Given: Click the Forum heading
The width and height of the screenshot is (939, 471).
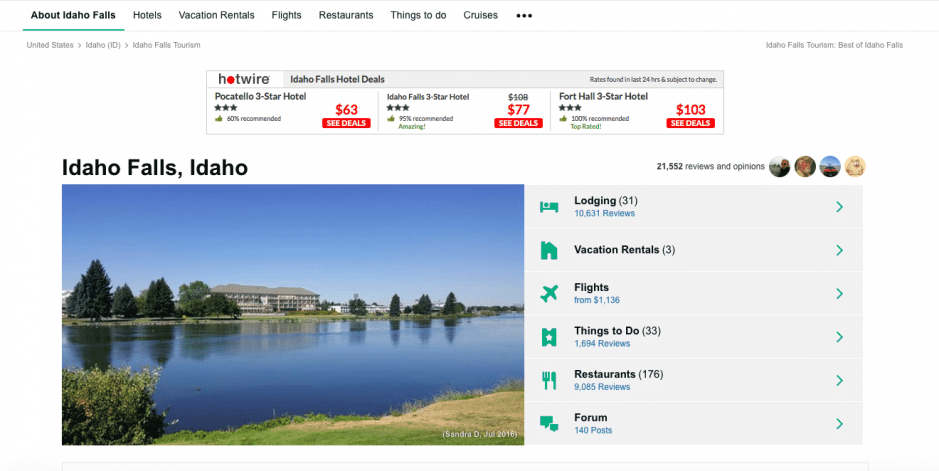Looking at the screenshot, I should pos(590,417).
